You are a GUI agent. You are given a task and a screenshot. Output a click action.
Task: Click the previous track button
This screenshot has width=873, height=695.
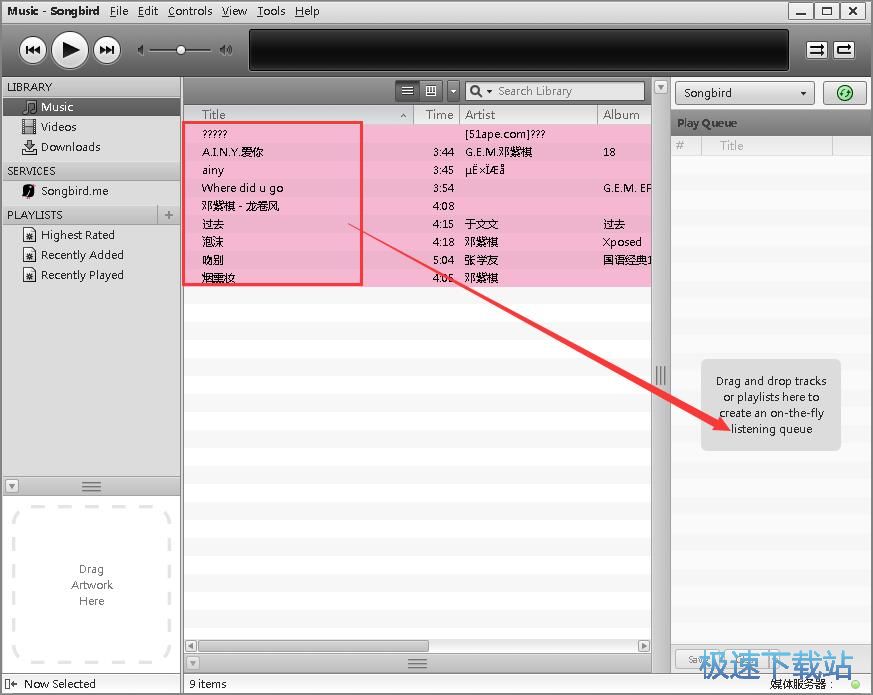[33, 50]
